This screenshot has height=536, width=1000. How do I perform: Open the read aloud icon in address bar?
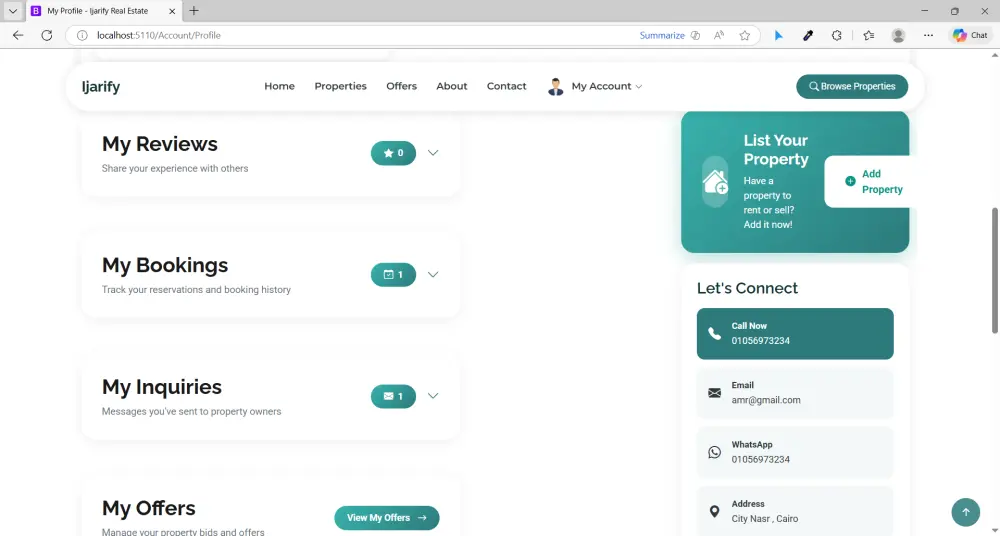click(719, 36)
